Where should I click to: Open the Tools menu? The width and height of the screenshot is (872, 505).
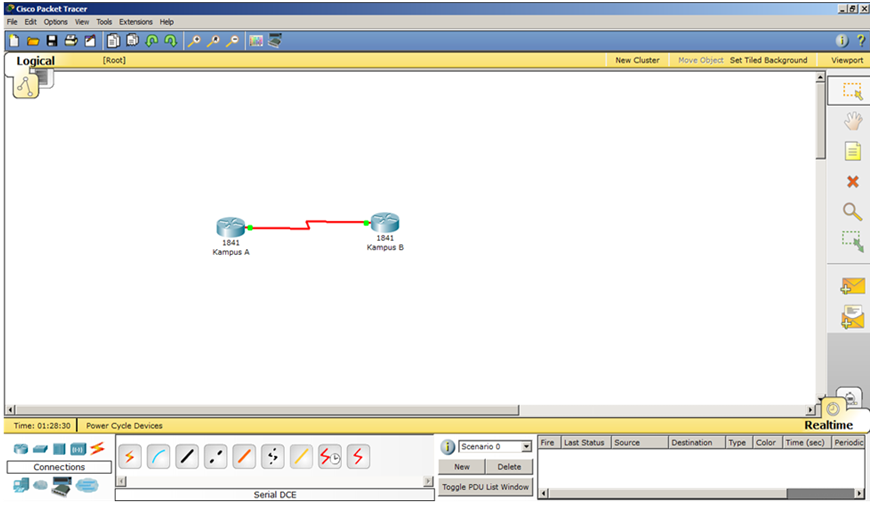click(x=104, y=22)
